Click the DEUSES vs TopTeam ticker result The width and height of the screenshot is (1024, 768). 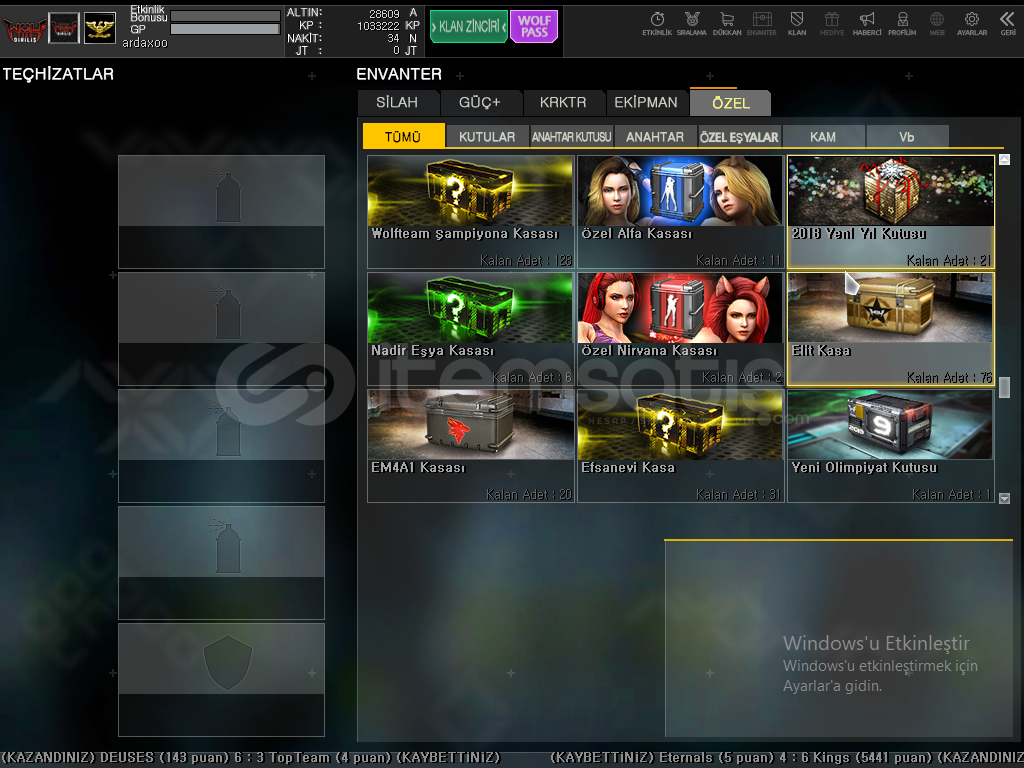tap(251, 758)
